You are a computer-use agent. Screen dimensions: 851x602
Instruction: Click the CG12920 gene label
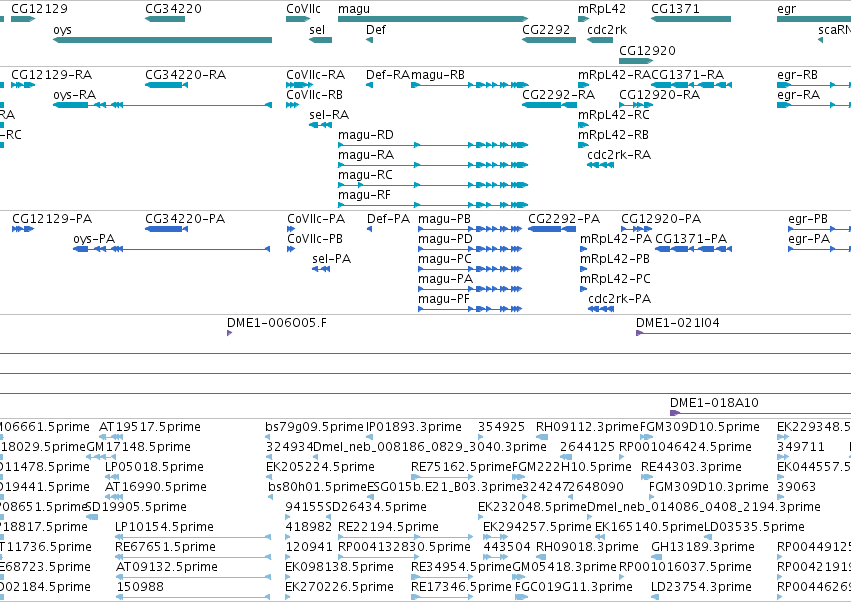point(647,50)
